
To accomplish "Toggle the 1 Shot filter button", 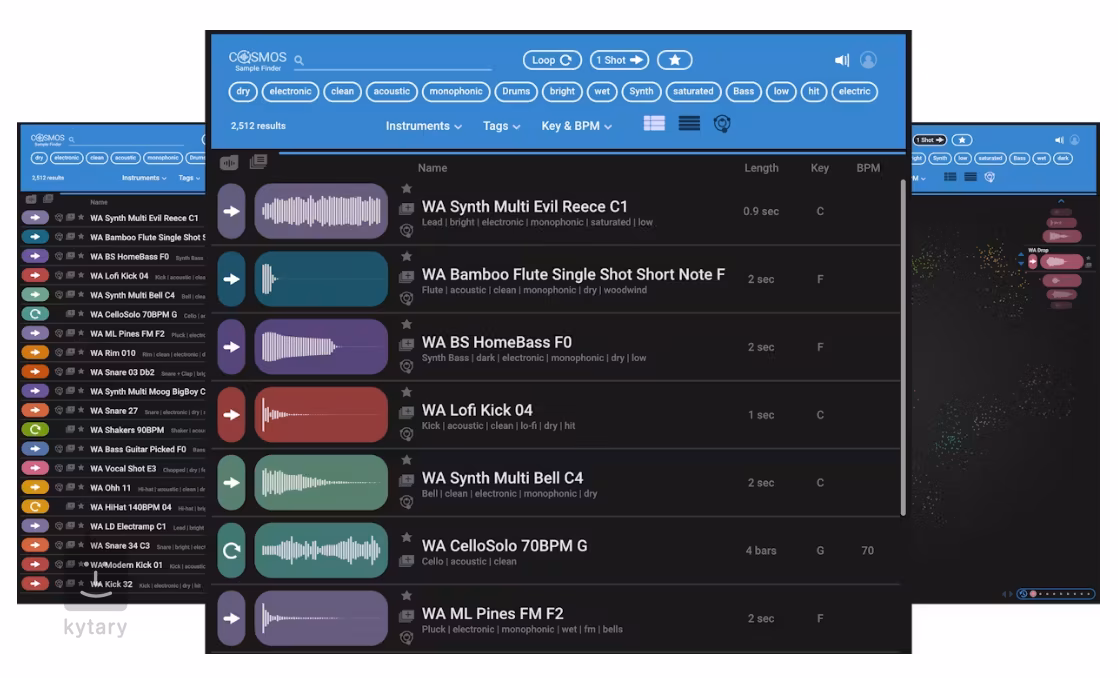I will (619, 60).
